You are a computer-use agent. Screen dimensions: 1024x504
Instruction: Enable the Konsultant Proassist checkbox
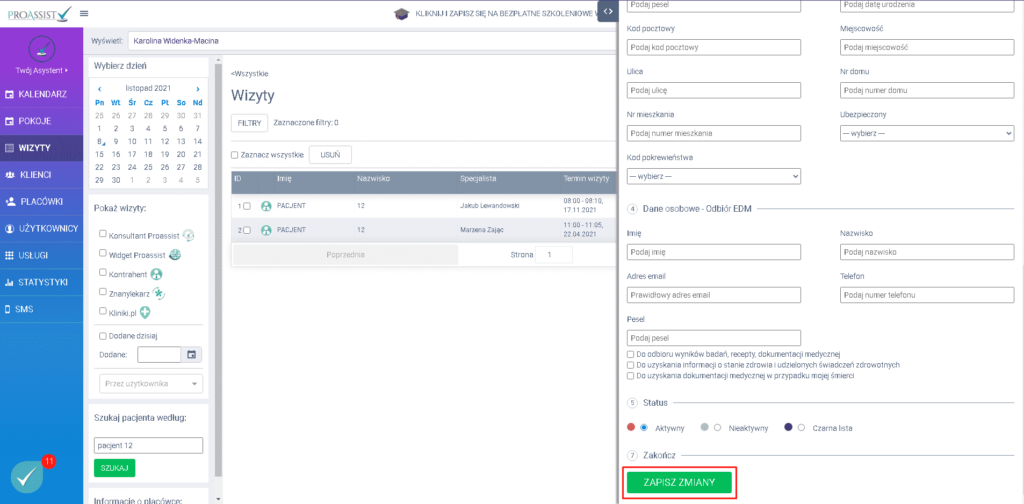[103, 235]
